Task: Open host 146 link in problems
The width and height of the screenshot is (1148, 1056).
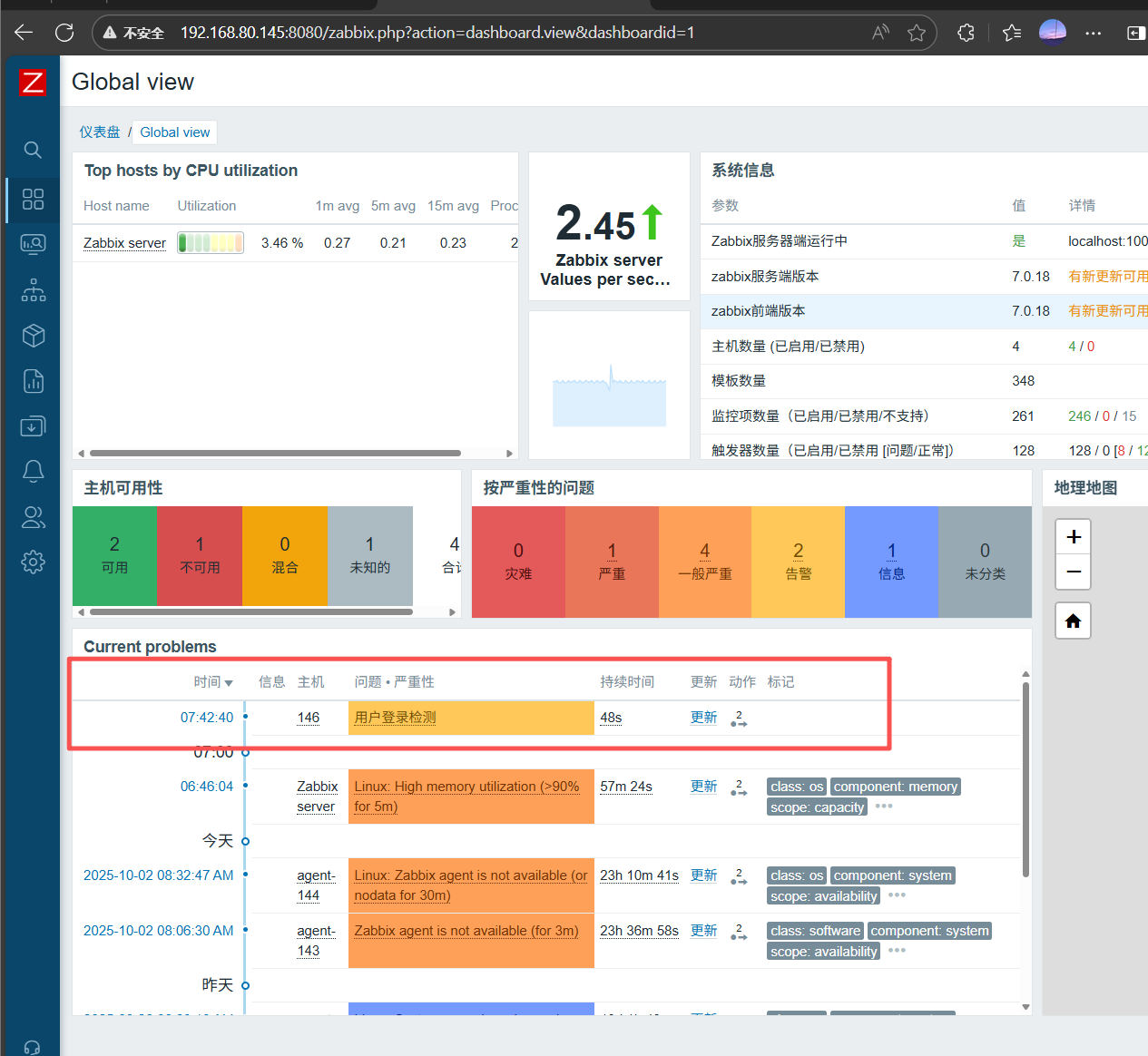Action: pyautogui.click(x=309, y=718)
